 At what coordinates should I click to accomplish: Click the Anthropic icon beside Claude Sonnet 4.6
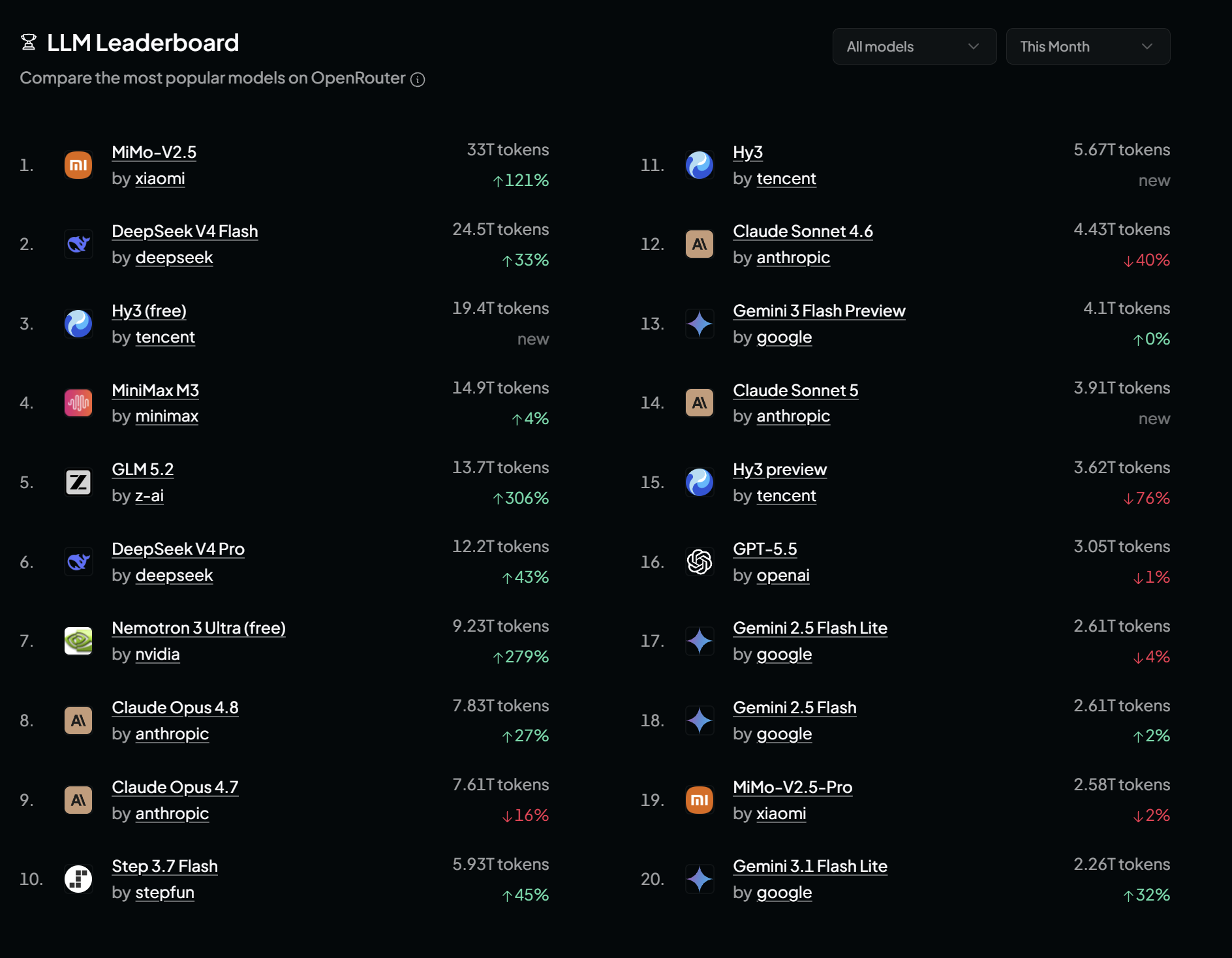click(x=700, y=244)
